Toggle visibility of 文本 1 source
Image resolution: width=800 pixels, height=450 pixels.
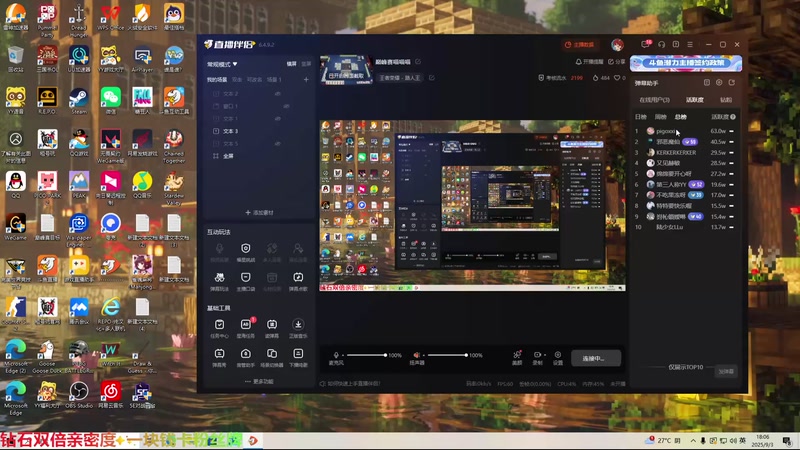tap(278, 118)
